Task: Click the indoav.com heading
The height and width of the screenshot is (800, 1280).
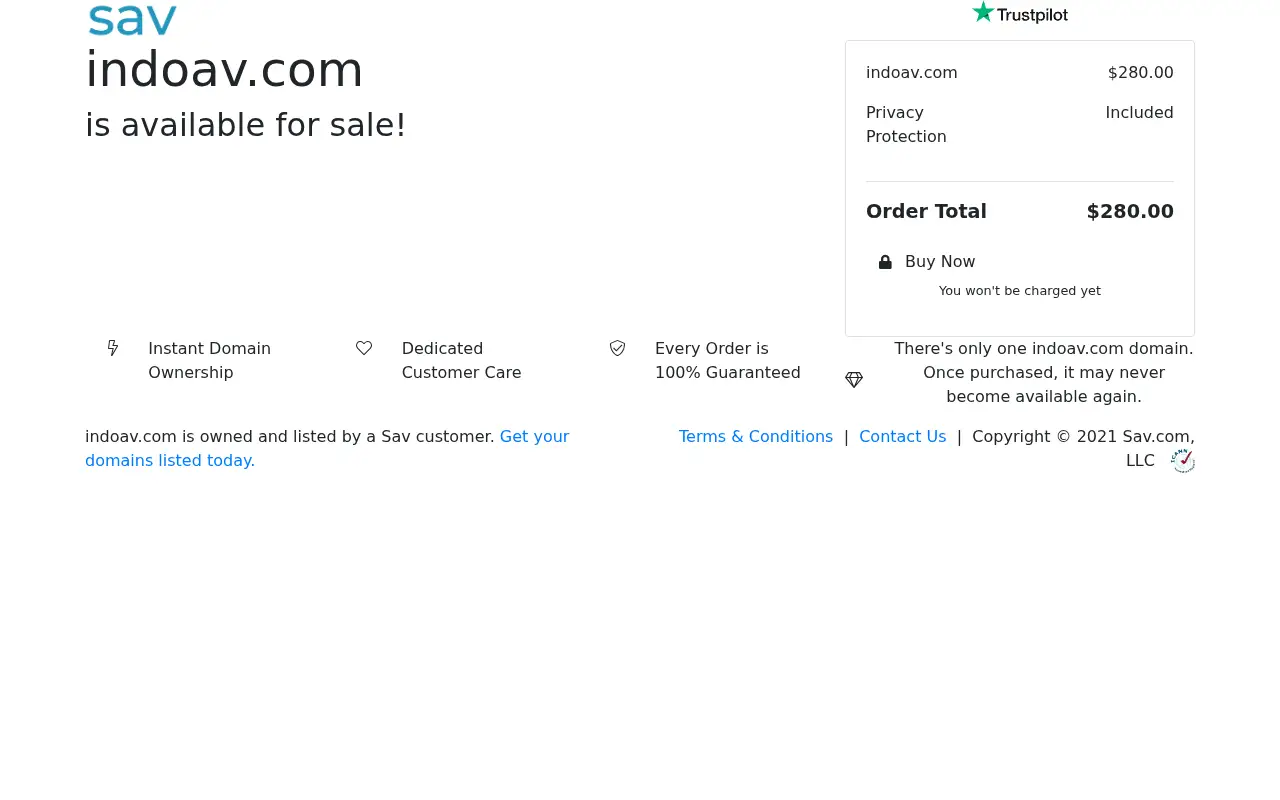Action: [224, 70]
